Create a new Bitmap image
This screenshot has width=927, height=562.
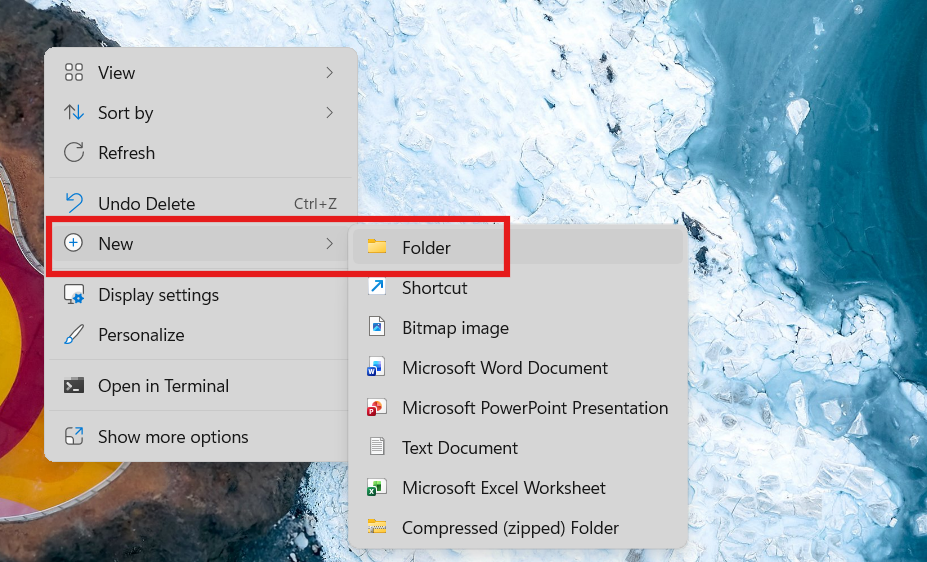click(518, 327)
